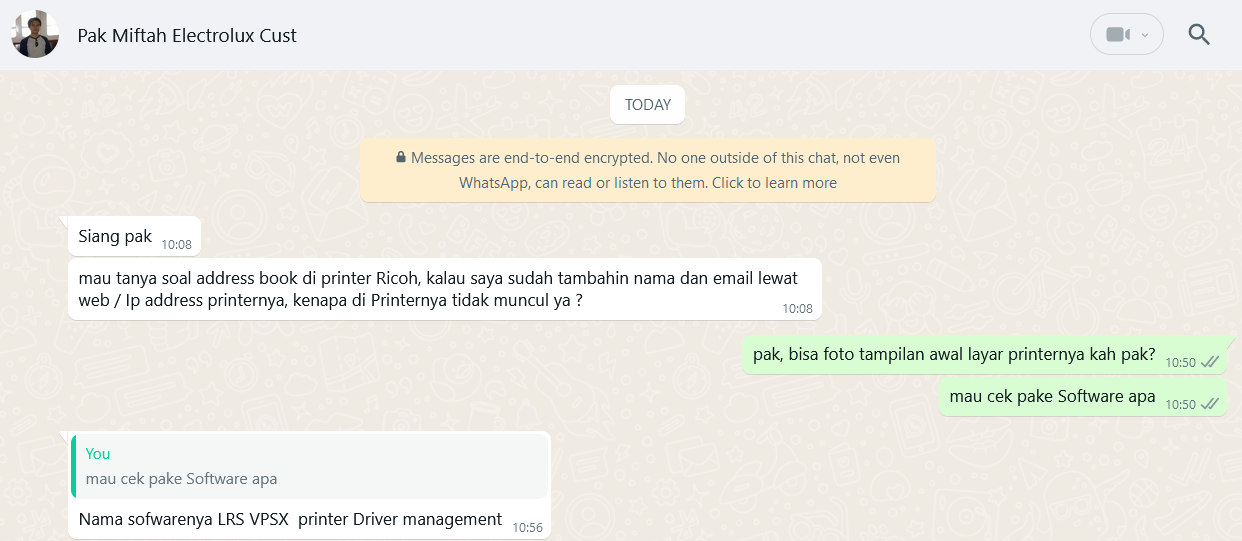Image resolution: width=1242 pixels, height=541 pixels.
Task: Select the Ricoh address book question message
Action: pyautogui.click(x=444, y=289)
